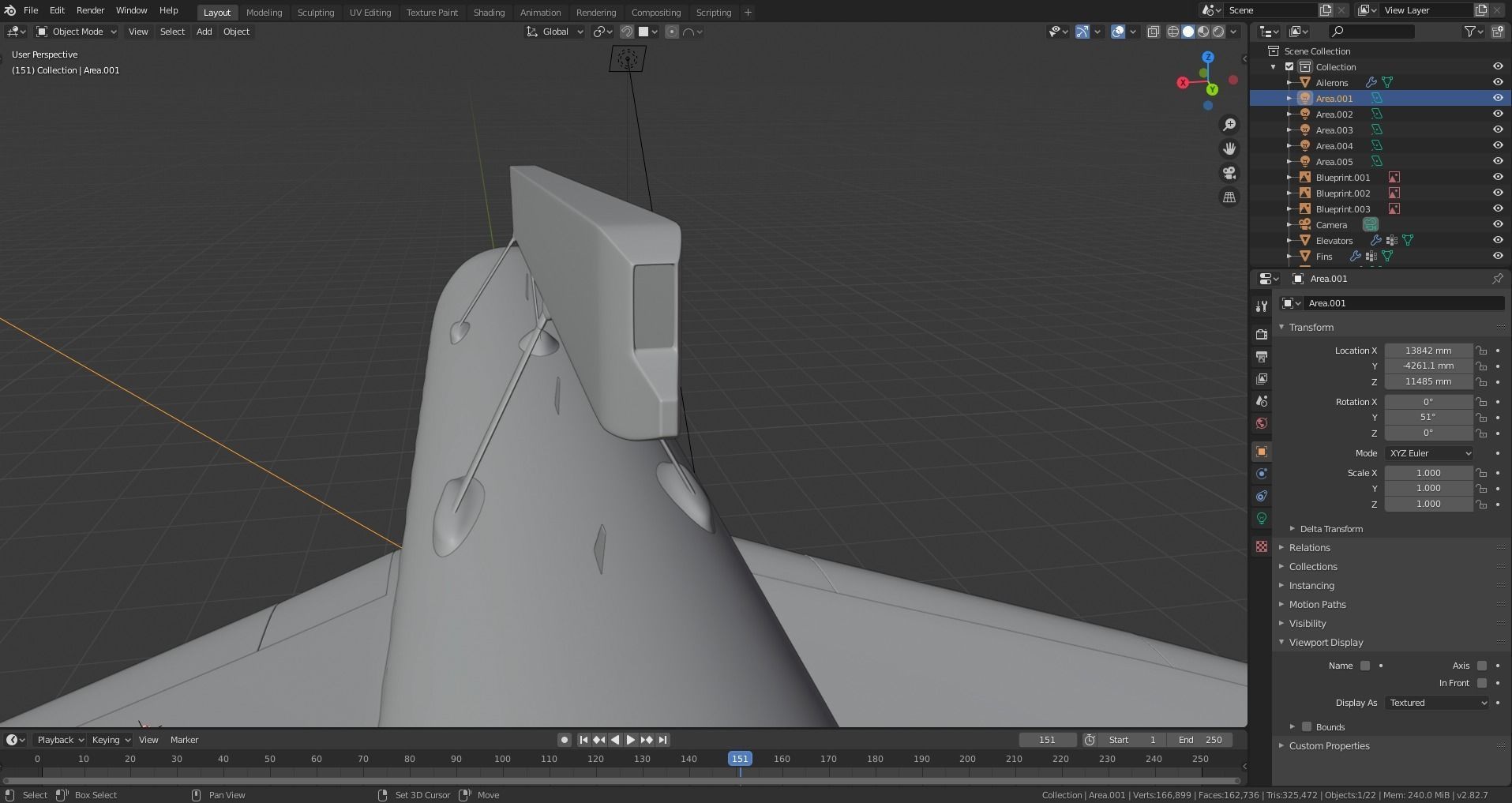Open the View Layer properties tab
The width and height of the screenshot is (1512, 803).
(1262, 379)
